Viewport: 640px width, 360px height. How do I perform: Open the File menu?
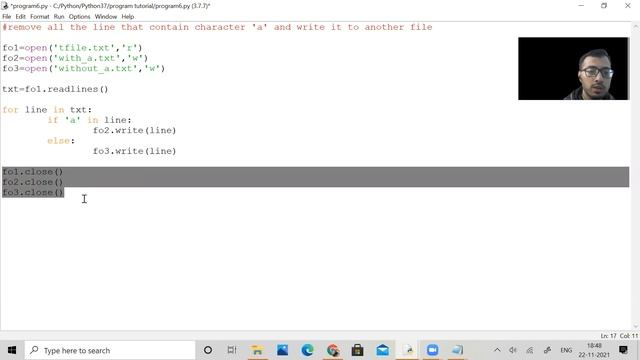pyautogui.click(x=7, y=17)
